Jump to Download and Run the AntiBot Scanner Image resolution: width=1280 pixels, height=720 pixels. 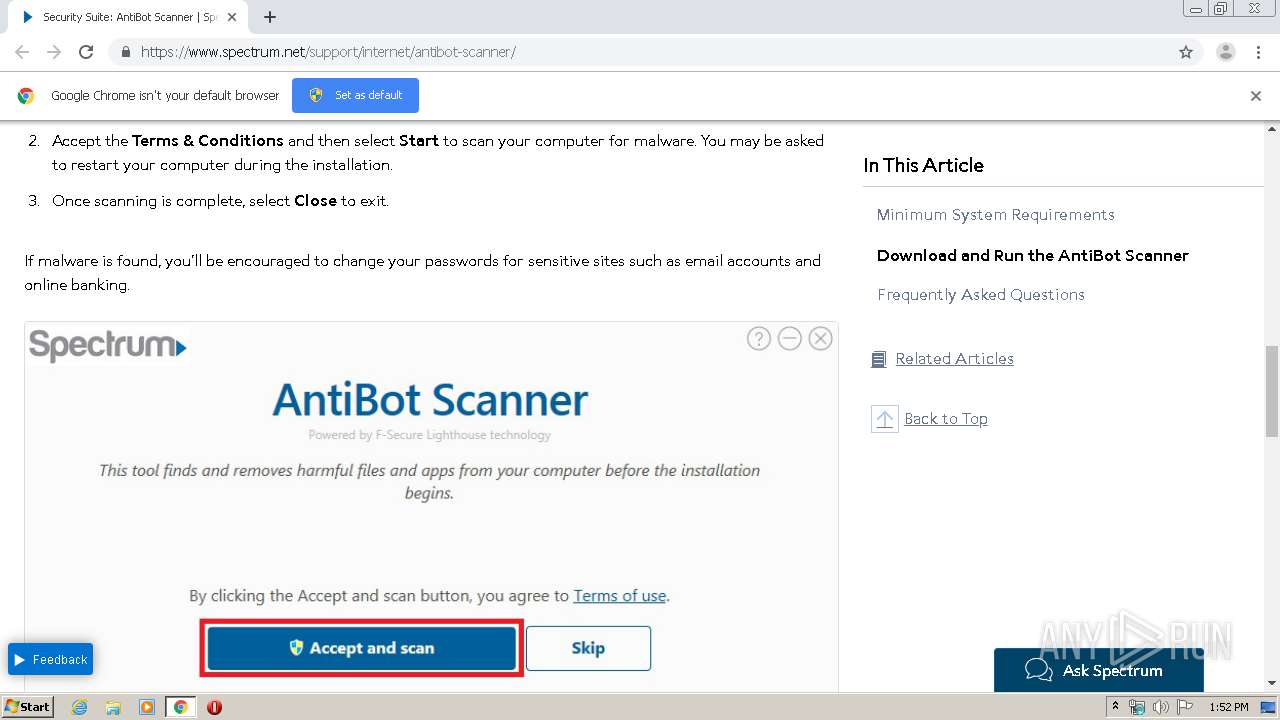click(1033, 255)
